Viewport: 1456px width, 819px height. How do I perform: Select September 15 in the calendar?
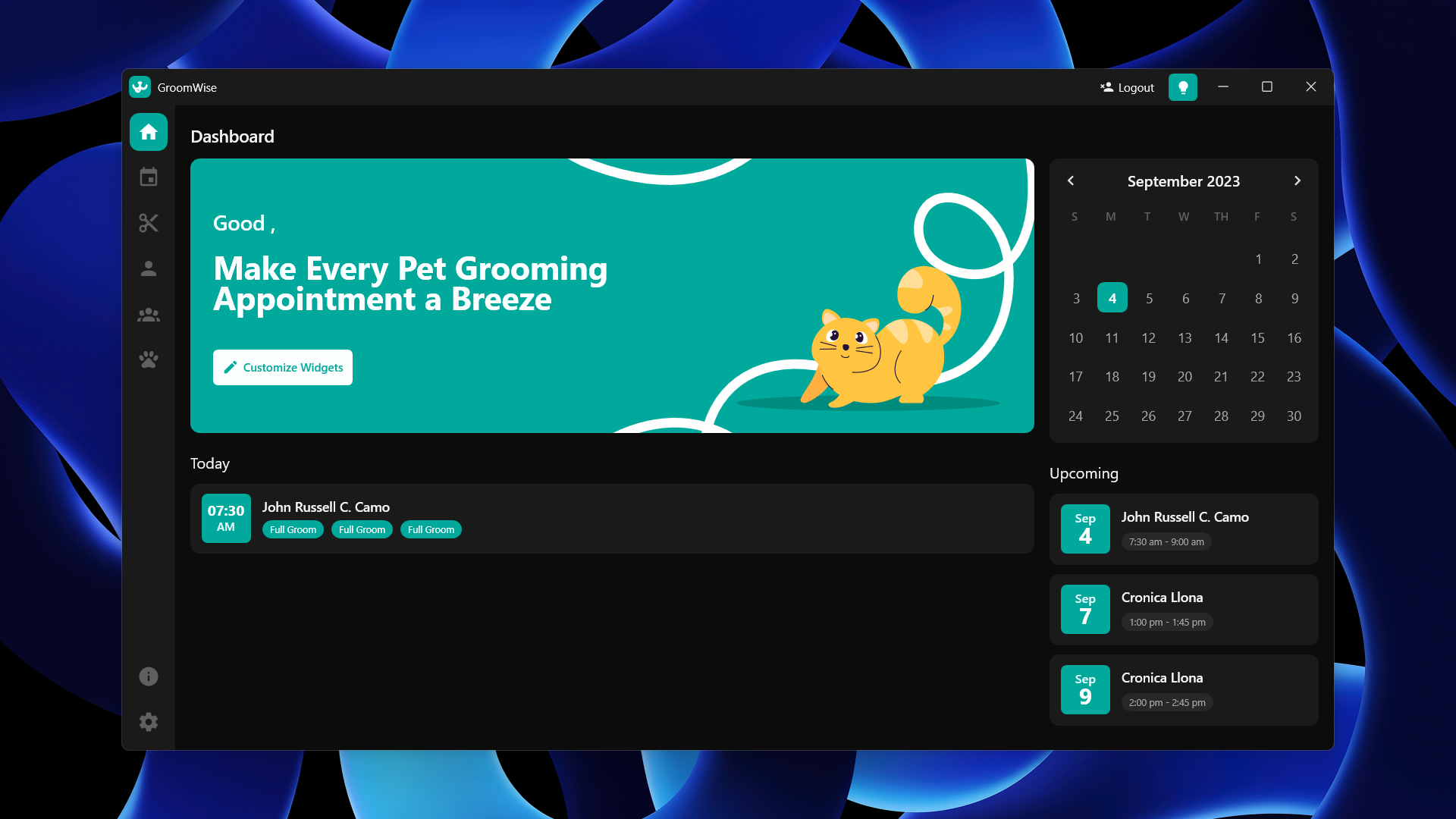(x=1257, y=338)
